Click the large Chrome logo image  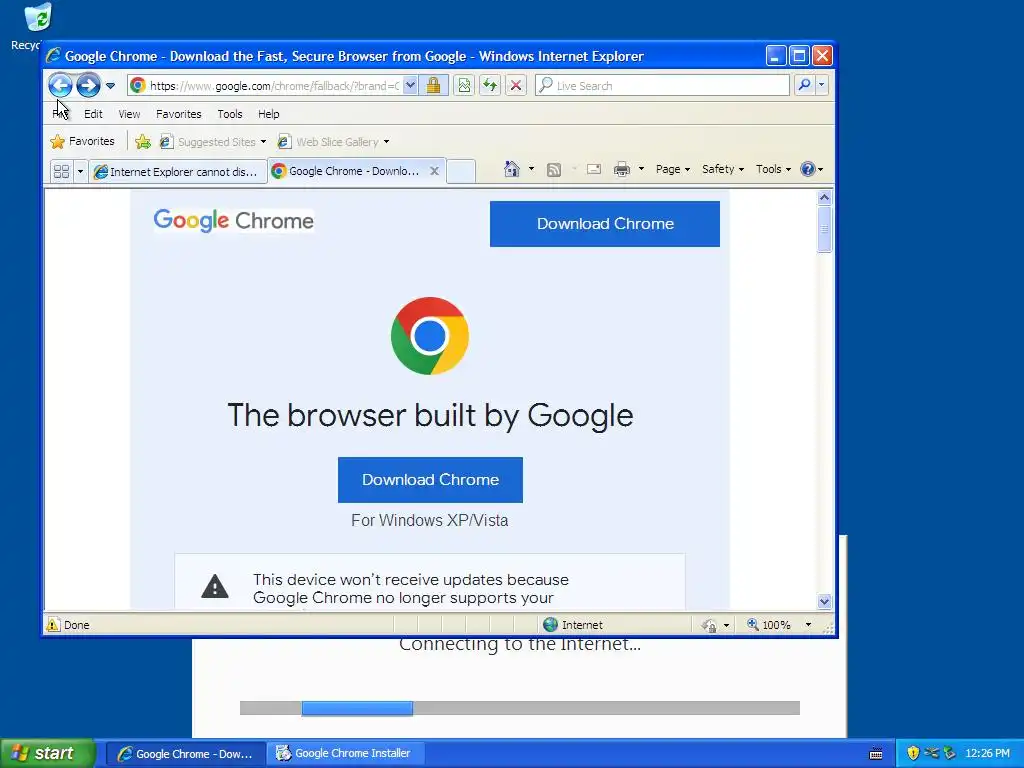pyautogui.click(x=430, y=336)
